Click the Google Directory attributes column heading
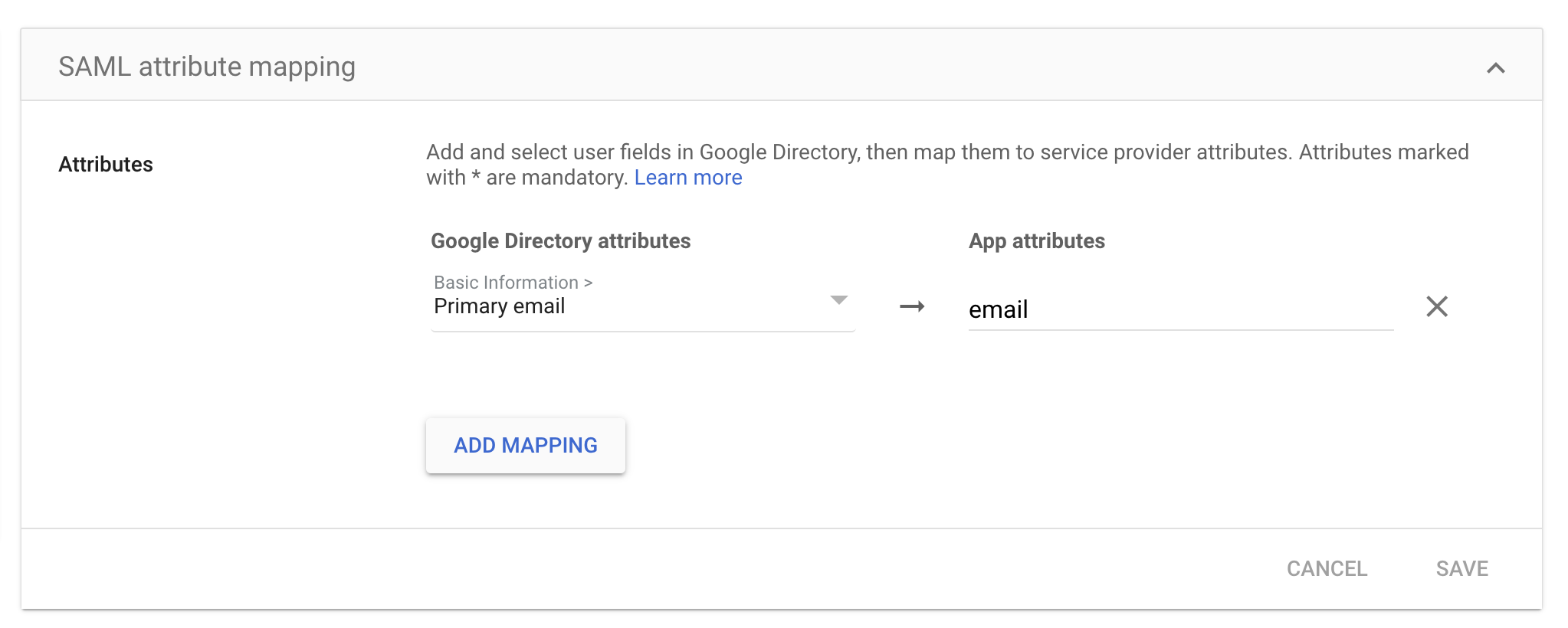 click(560, 241)
